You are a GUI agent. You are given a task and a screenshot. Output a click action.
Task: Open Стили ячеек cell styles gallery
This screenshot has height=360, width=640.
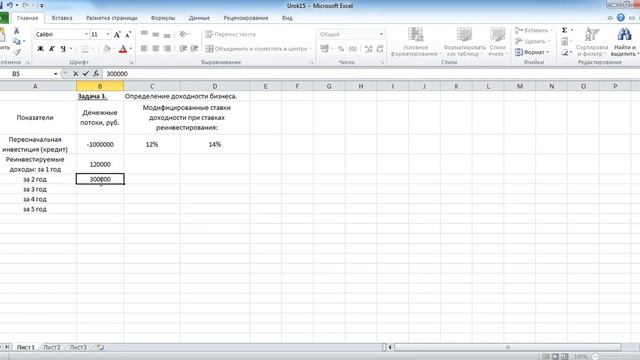pyautogui.click(x=498, y=42)
